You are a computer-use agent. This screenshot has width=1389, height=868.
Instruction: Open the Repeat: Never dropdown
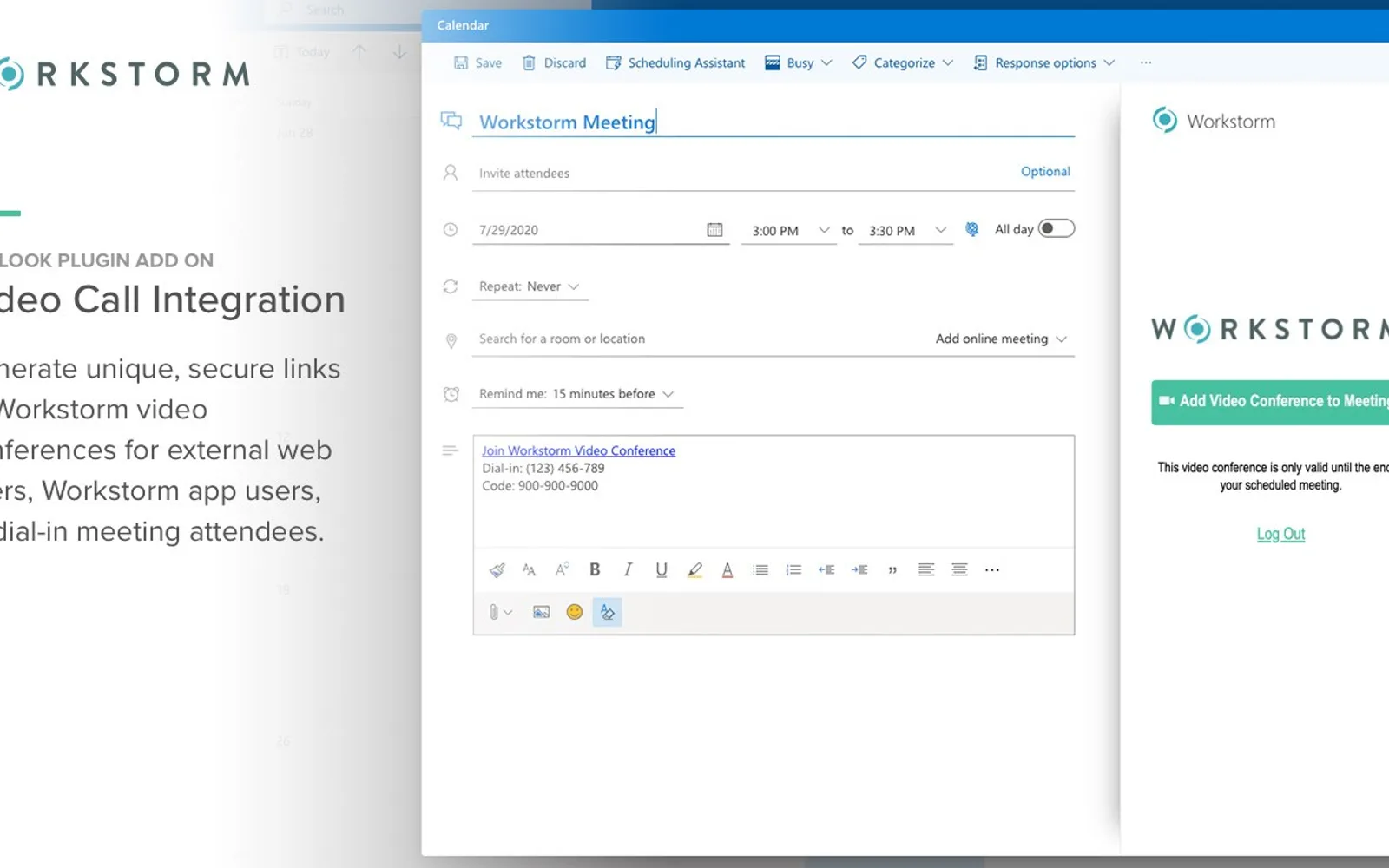(x=530, y=286)
